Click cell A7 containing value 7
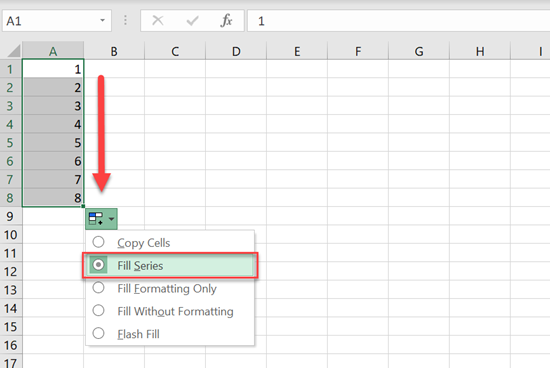The width and height of the screenshot is (550, 368). point(53,179)
